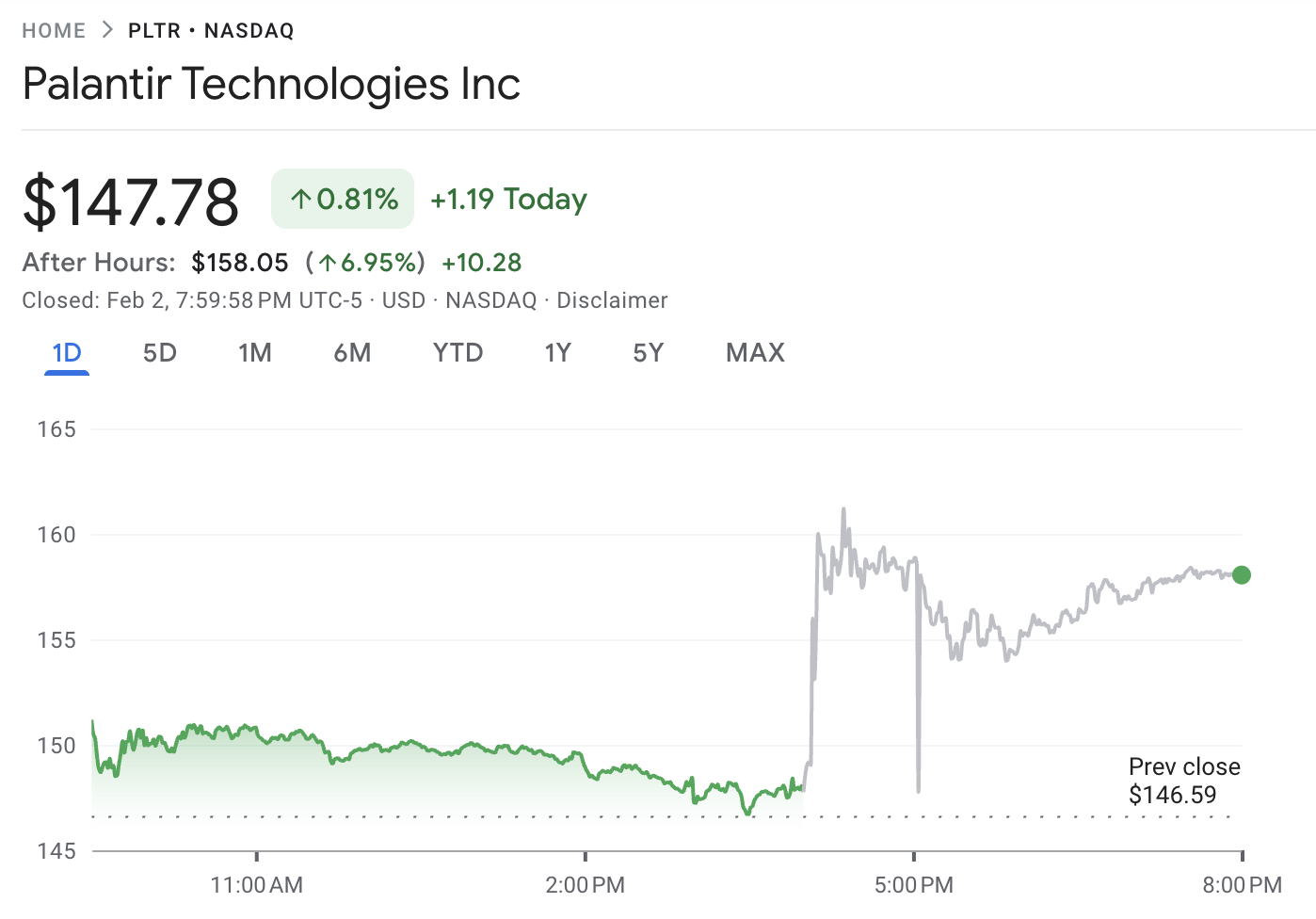The height and width of the screenshot is (919, 1316).
Task: Click the PLTR ticker symbol
Action: tap(153, 30)
